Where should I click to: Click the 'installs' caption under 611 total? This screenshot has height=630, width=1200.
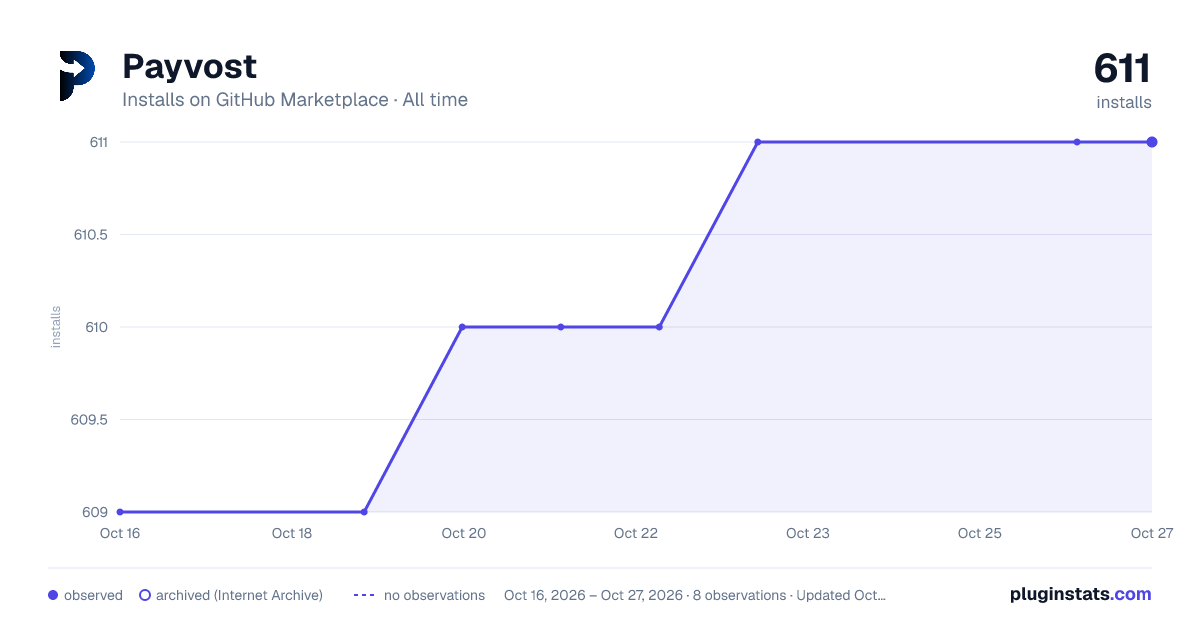point(1124,102)
